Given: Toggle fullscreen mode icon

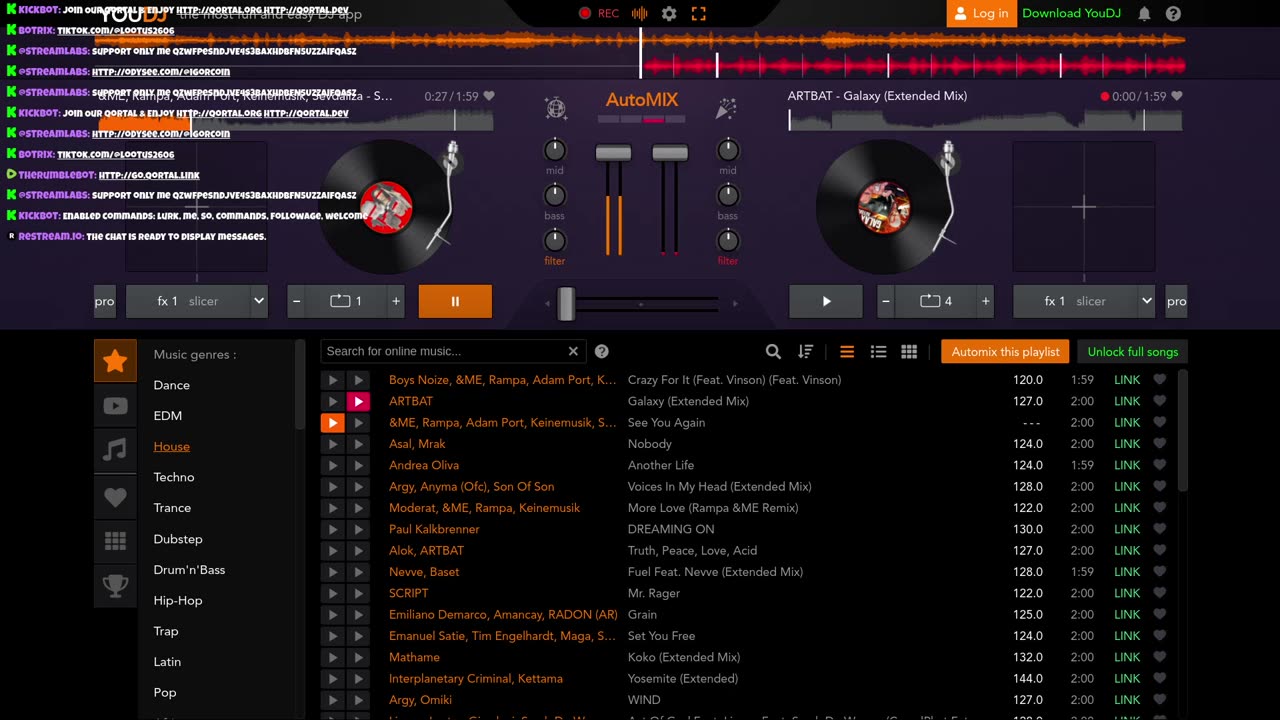Looking at the screenshot, I should (698, 13).
